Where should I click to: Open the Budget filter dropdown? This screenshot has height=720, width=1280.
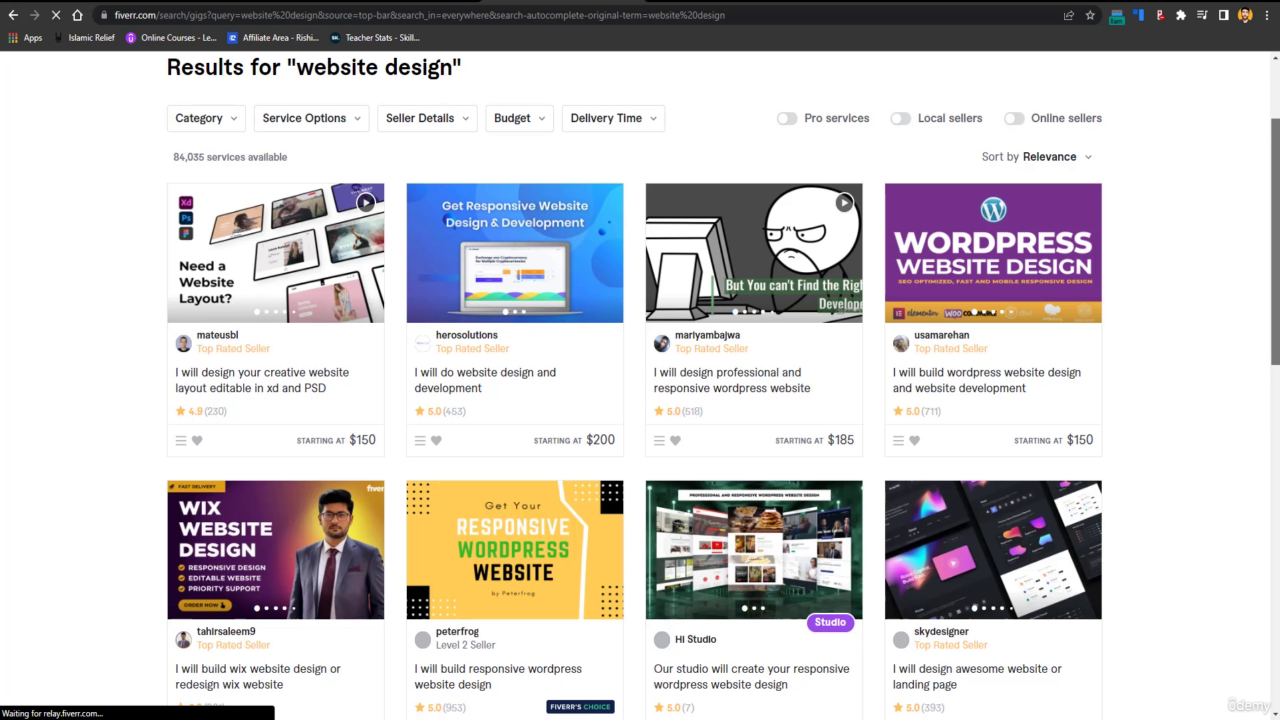tap(520, 118)
